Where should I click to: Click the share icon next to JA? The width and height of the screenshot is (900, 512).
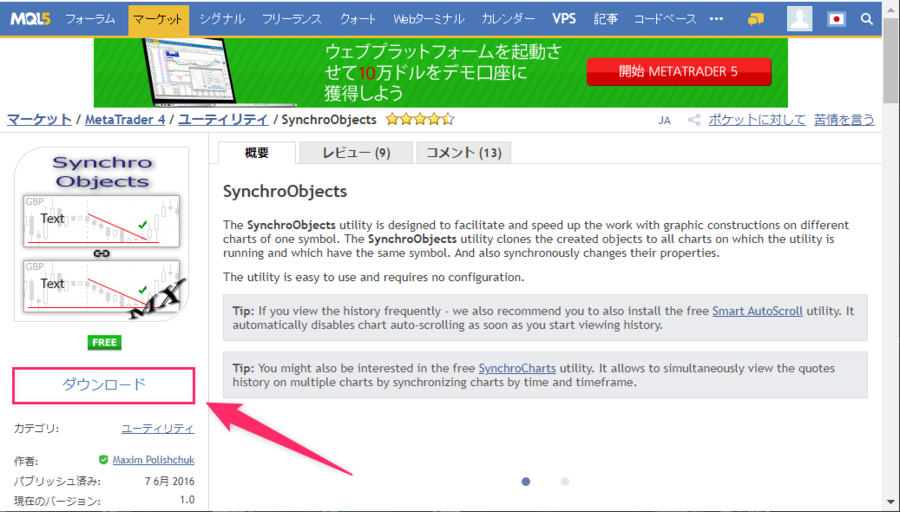coord(694,120)
